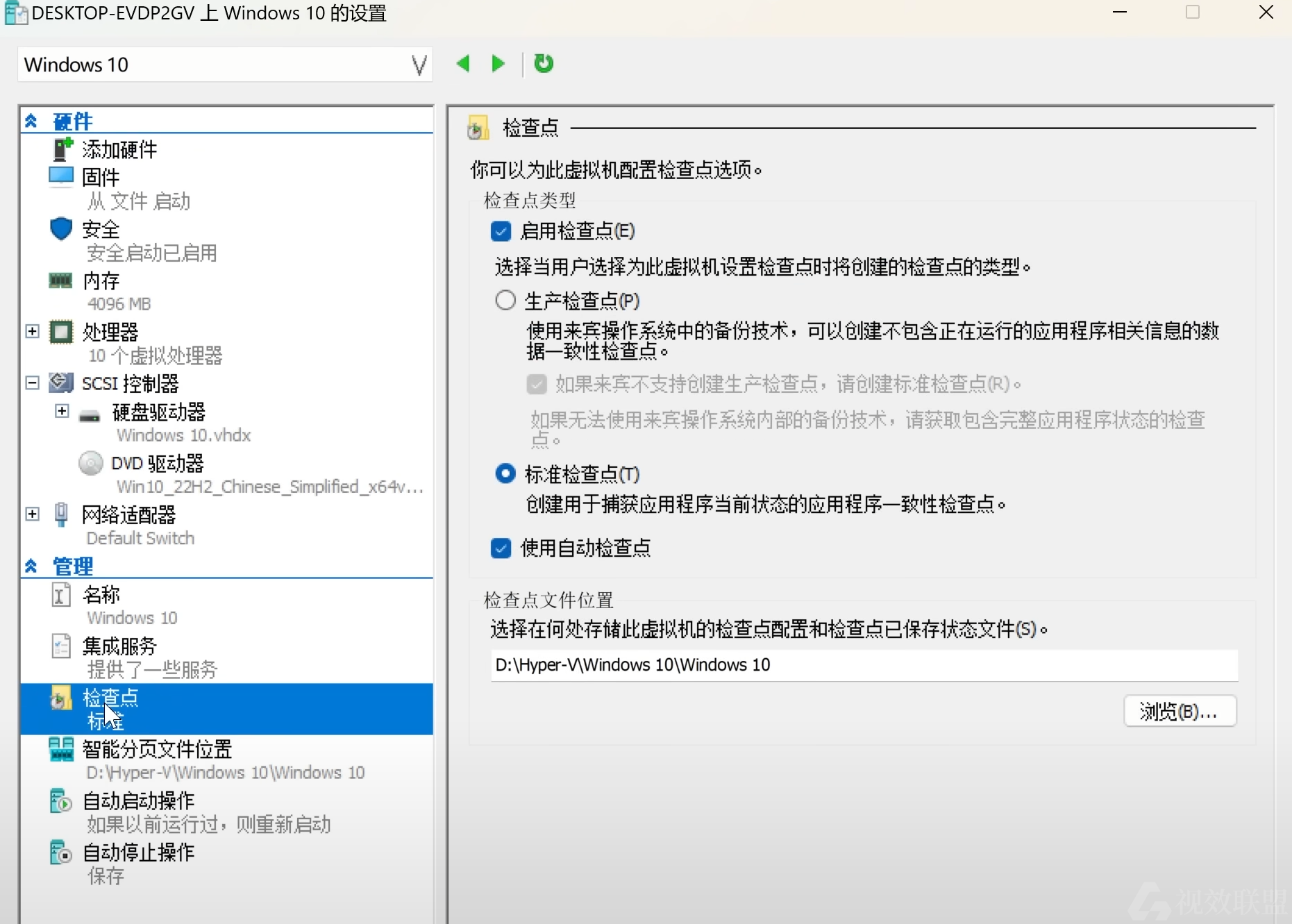Click the 内存 memory chip icon
Viewport: 1292px width, 924px height.
[x=60, y=280]
